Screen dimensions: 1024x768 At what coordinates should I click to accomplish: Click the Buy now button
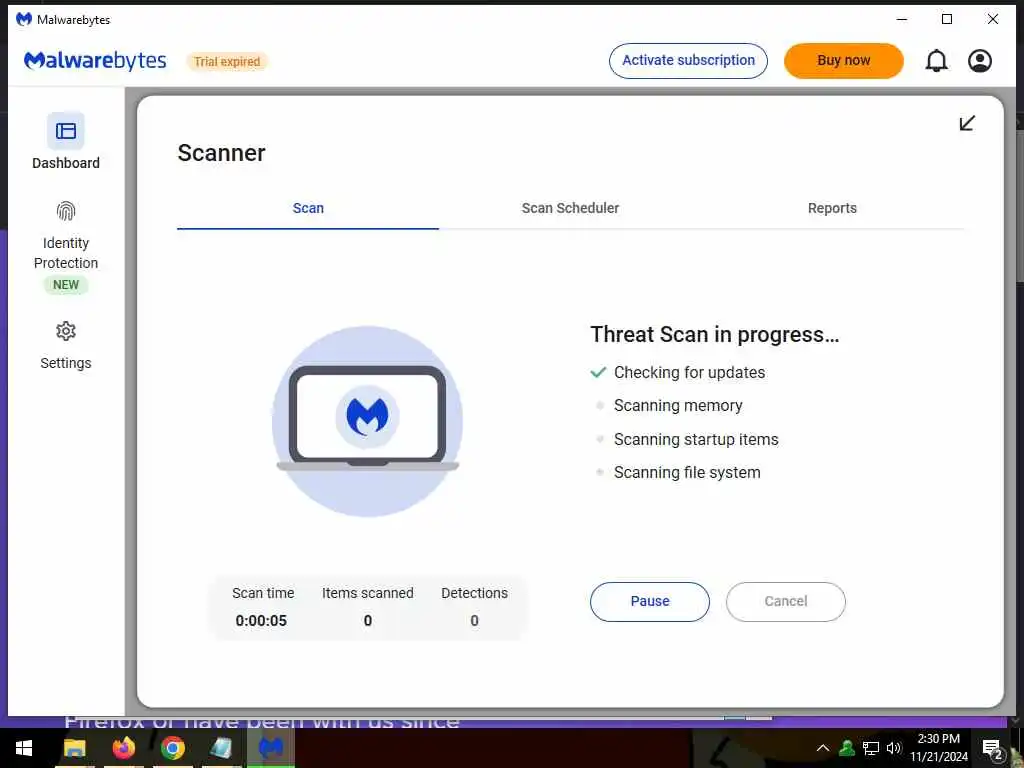[x=844, y=61]
